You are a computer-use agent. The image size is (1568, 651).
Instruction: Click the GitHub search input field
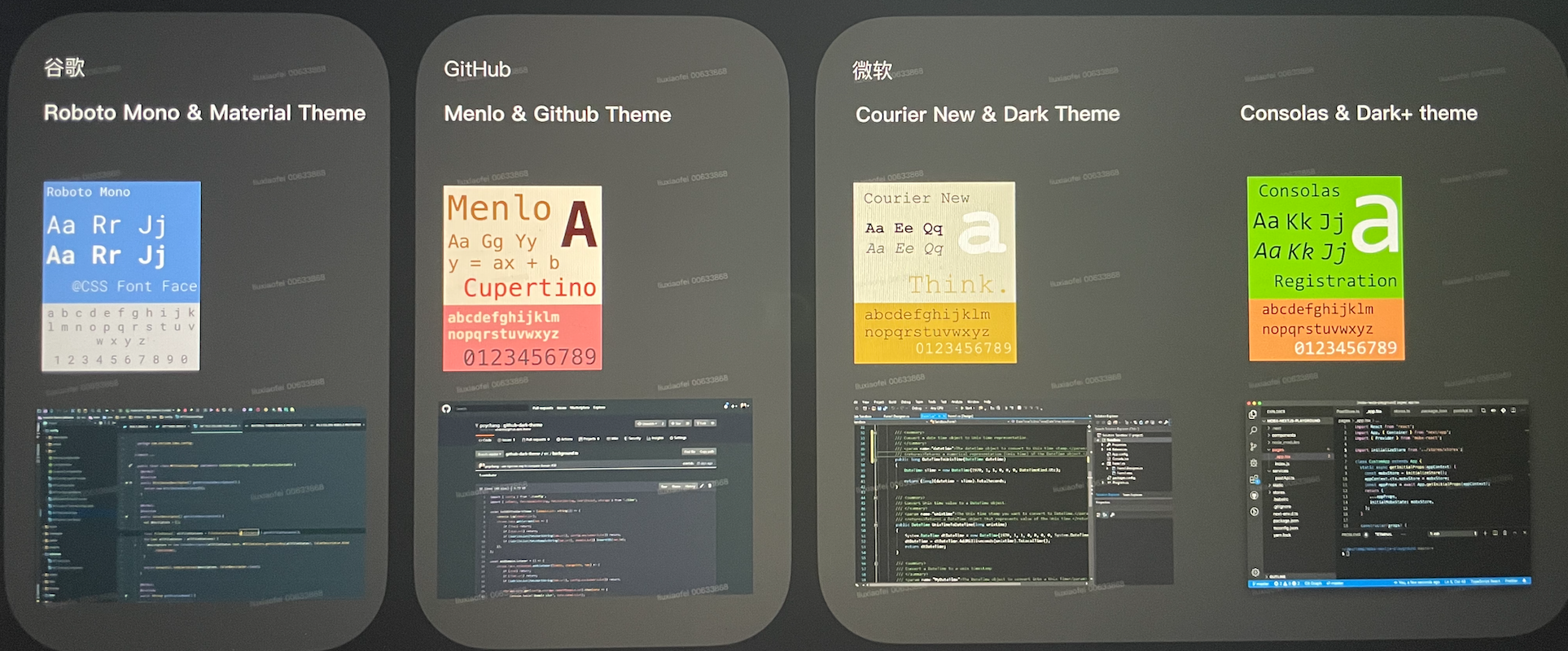pyautogui.click(x=492, y=409)
